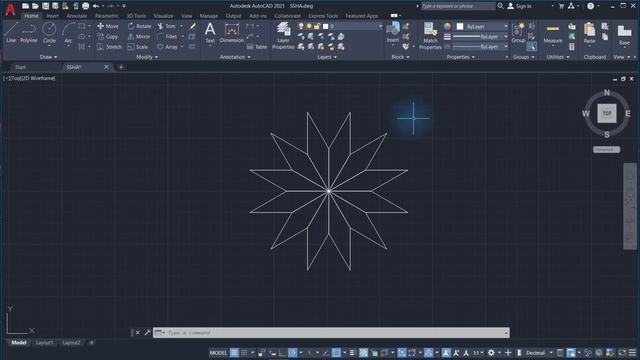Switch to the Parametric ribbon tab

[107, 16]
